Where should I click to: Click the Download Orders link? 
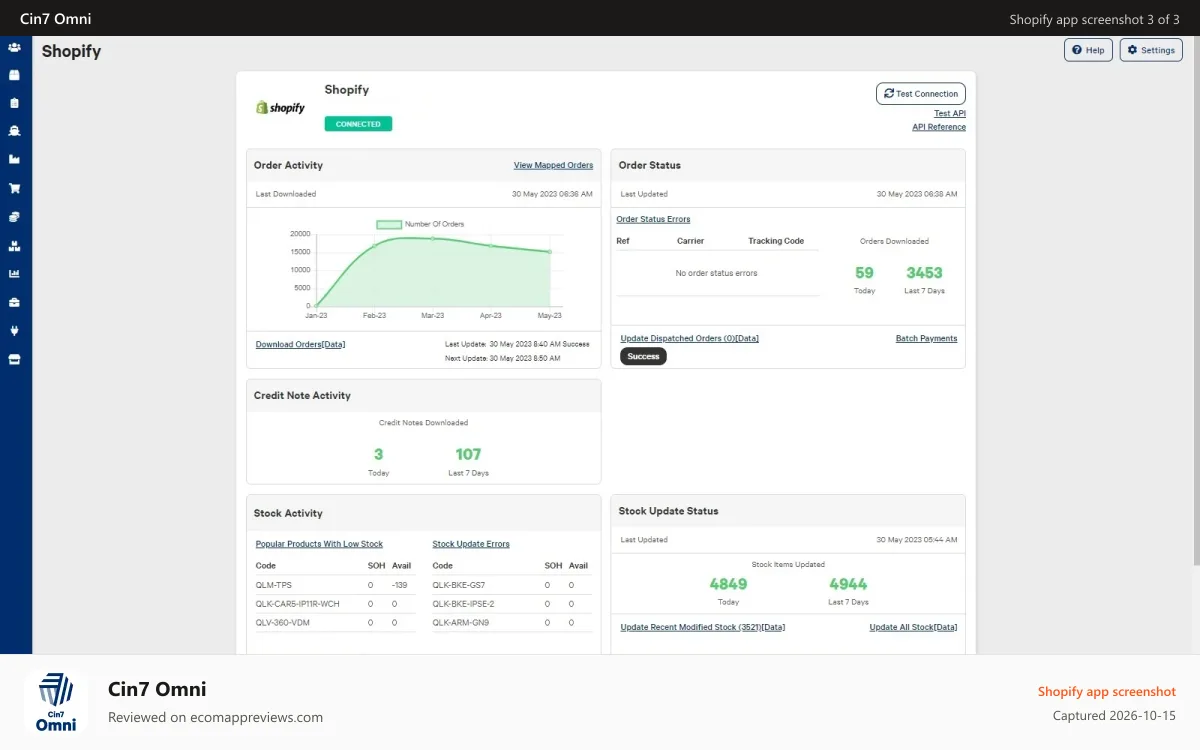point(300,344)
